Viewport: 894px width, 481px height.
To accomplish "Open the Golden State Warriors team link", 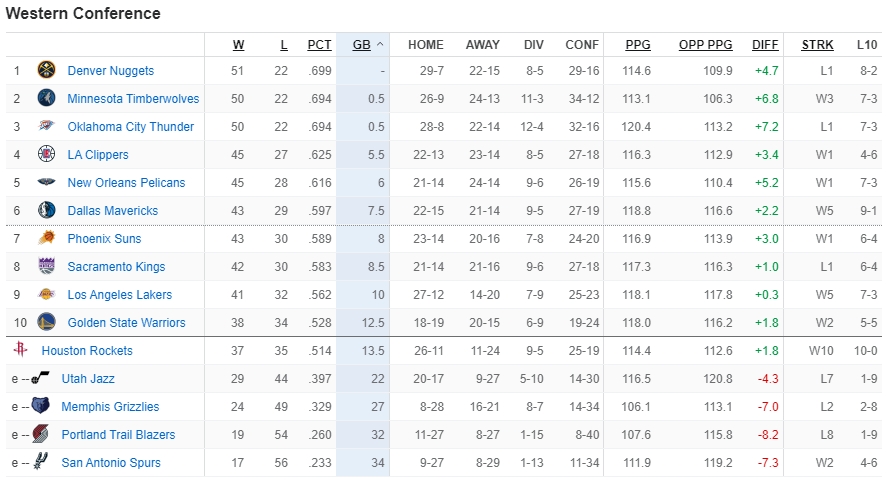I will (126, 323).
